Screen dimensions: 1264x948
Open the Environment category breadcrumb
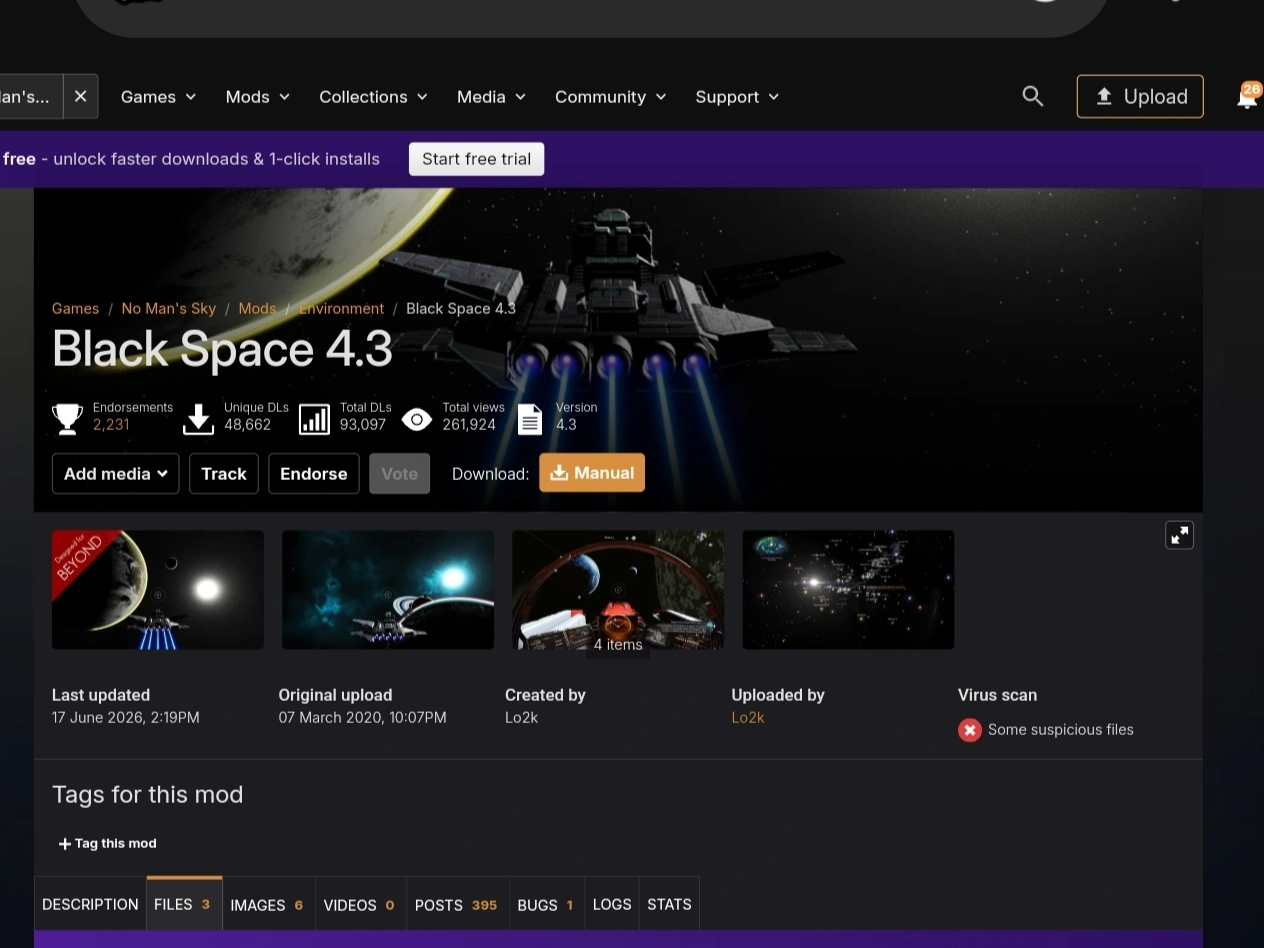[341, 308]
